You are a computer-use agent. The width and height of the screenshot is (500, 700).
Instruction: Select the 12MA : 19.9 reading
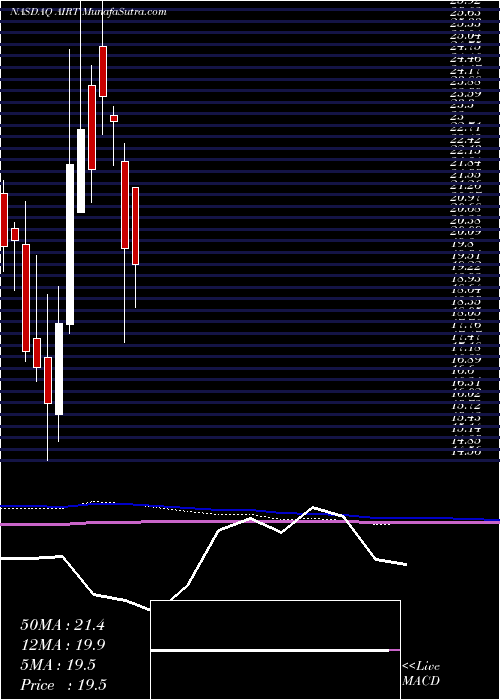tap(62, 645)
